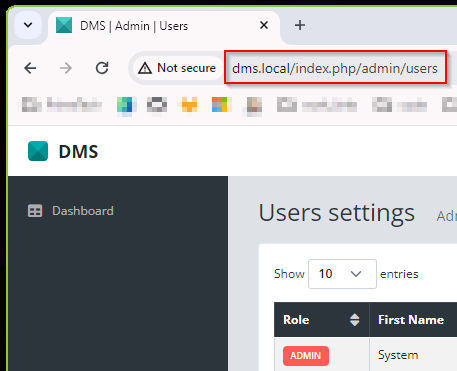Click the orange bookmark icon
This screenshot has width=457, height=371.
click(189, 105)
